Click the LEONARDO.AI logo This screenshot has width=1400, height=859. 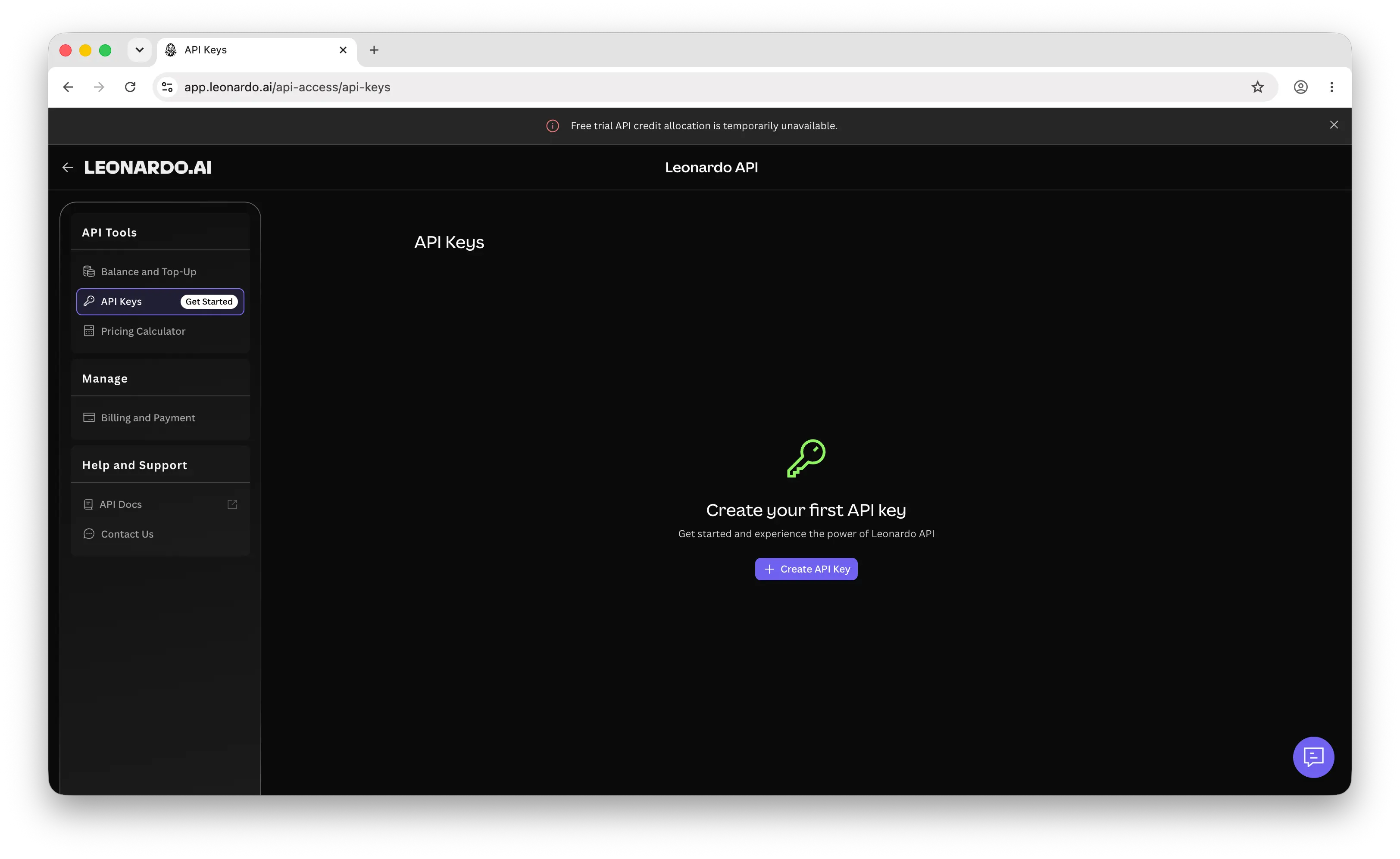[148, 167]
